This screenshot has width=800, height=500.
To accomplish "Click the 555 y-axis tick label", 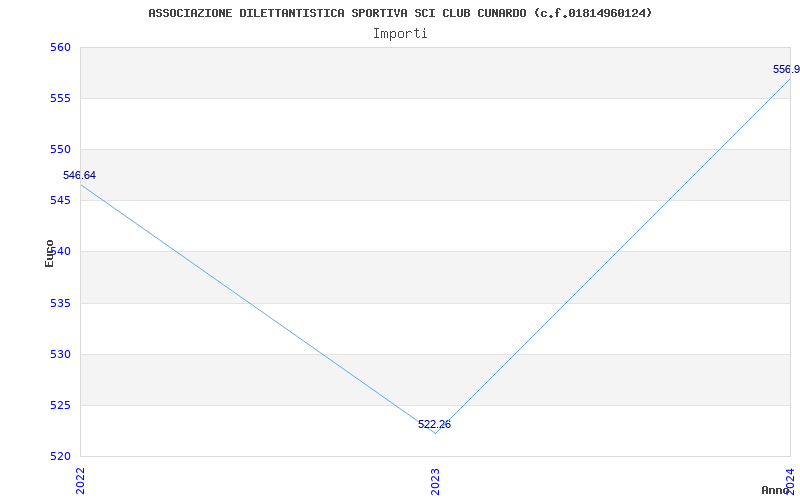I will tap(60, 98).
